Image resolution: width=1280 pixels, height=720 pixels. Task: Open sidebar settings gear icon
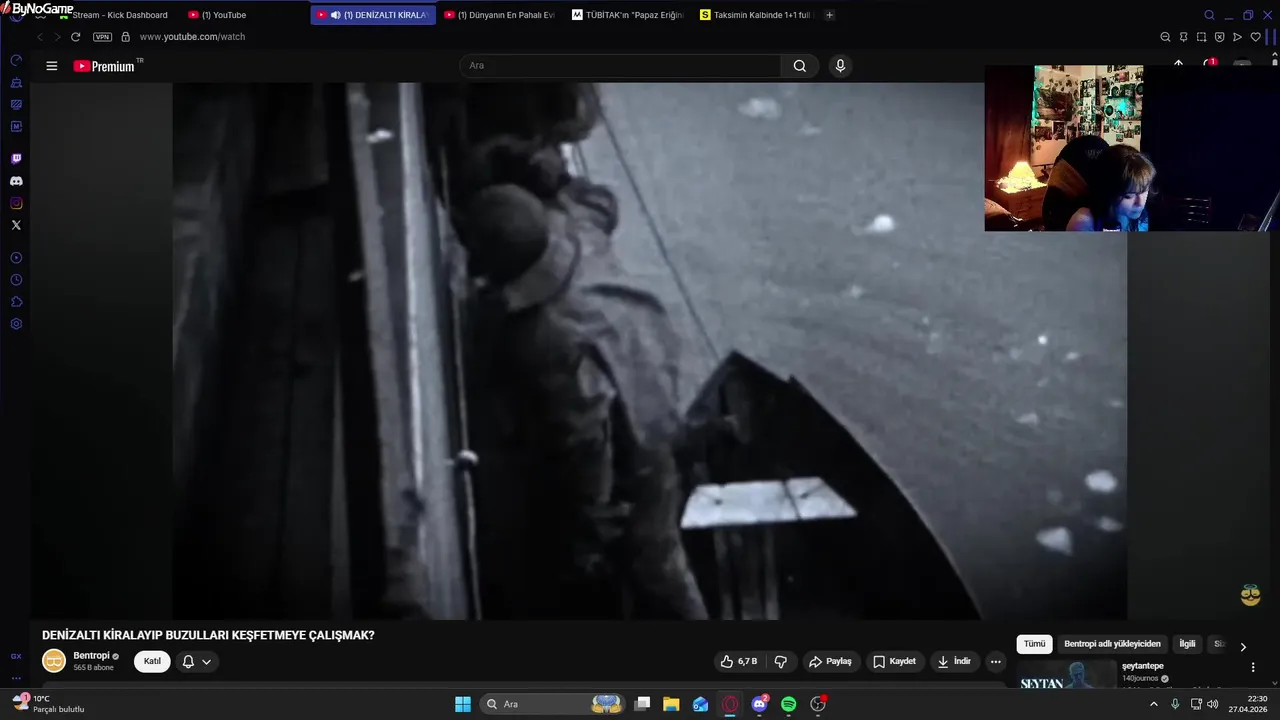coord(16,324)
